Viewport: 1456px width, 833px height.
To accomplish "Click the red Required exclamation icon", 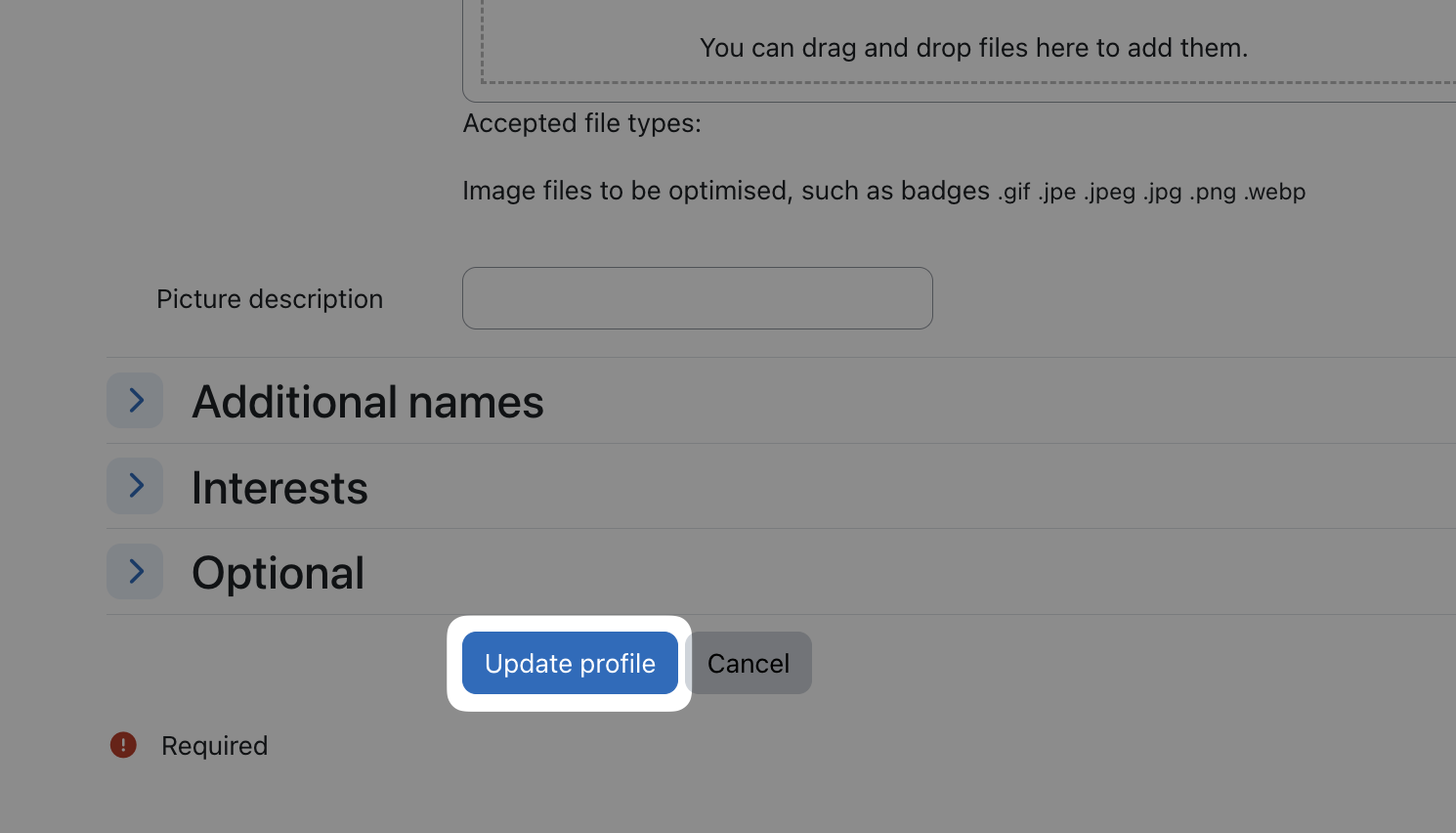I will [x=123, y=745].
